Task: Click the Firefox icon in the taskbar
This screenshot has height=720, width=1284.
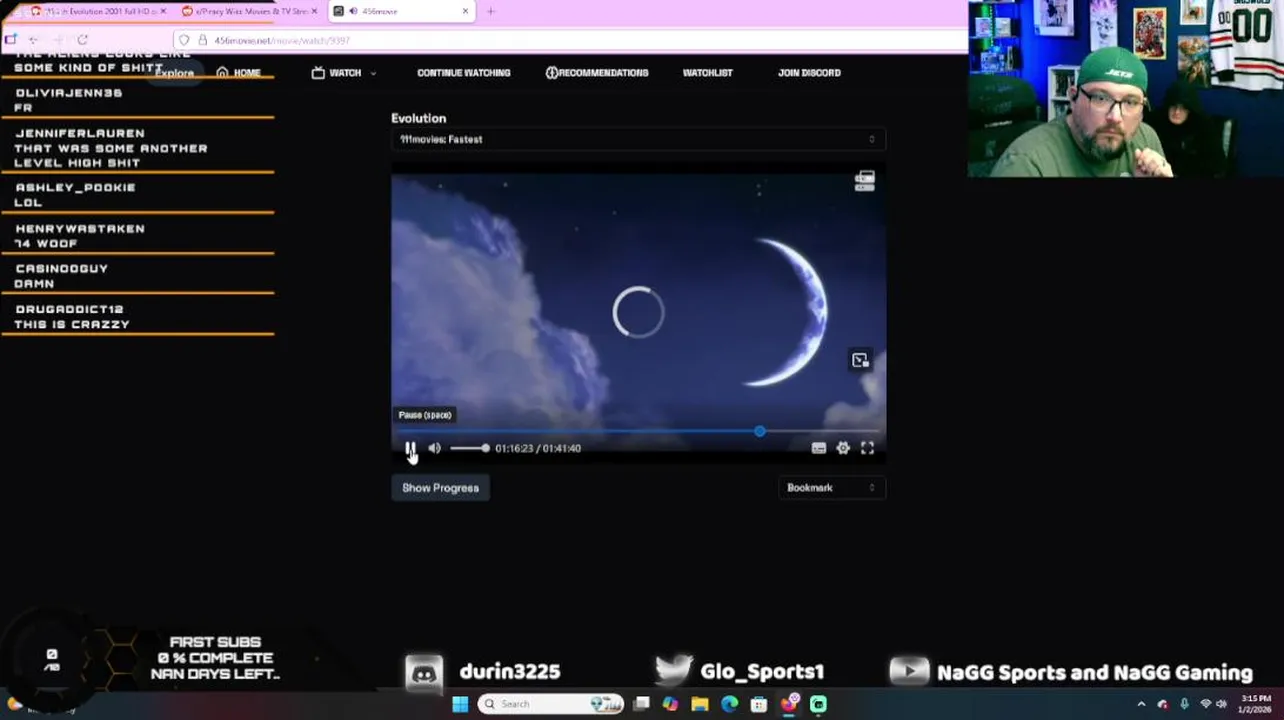Action: coord(789,704)
